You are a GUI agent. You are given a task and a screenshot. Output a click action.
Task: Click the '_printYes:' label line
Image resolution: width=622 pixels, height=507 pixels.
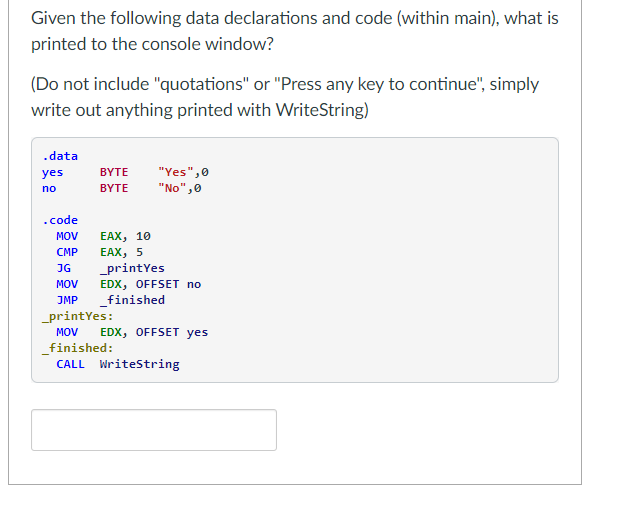tap(78, 316)
